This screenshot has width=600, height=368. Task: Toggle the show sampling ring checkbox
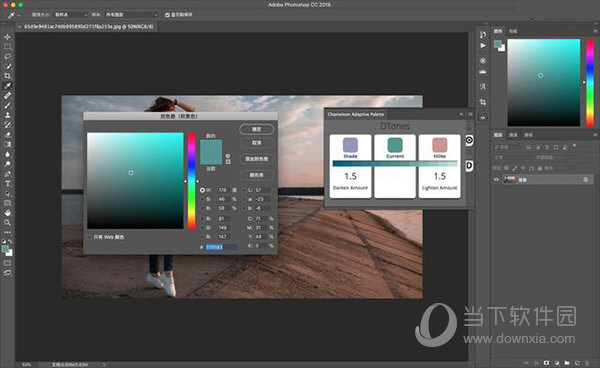click(x=167, y=15)
